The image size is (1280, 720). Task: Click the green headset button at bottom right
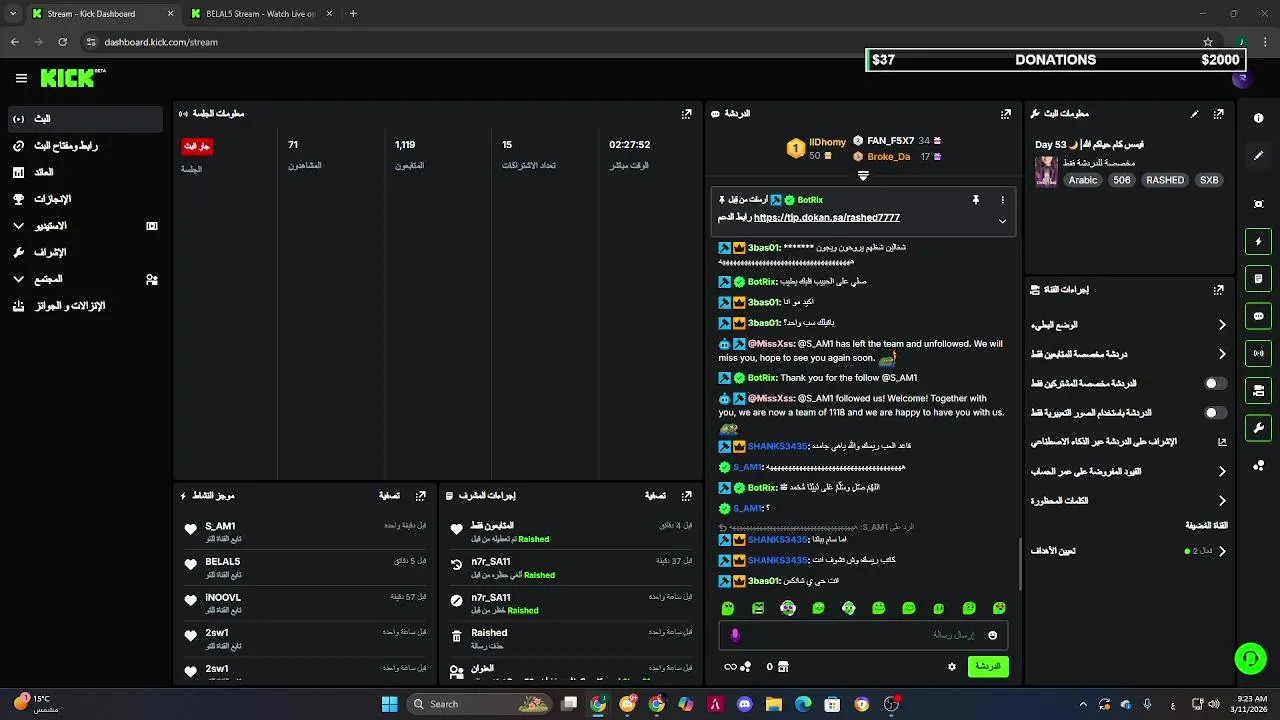[1250, 658]
